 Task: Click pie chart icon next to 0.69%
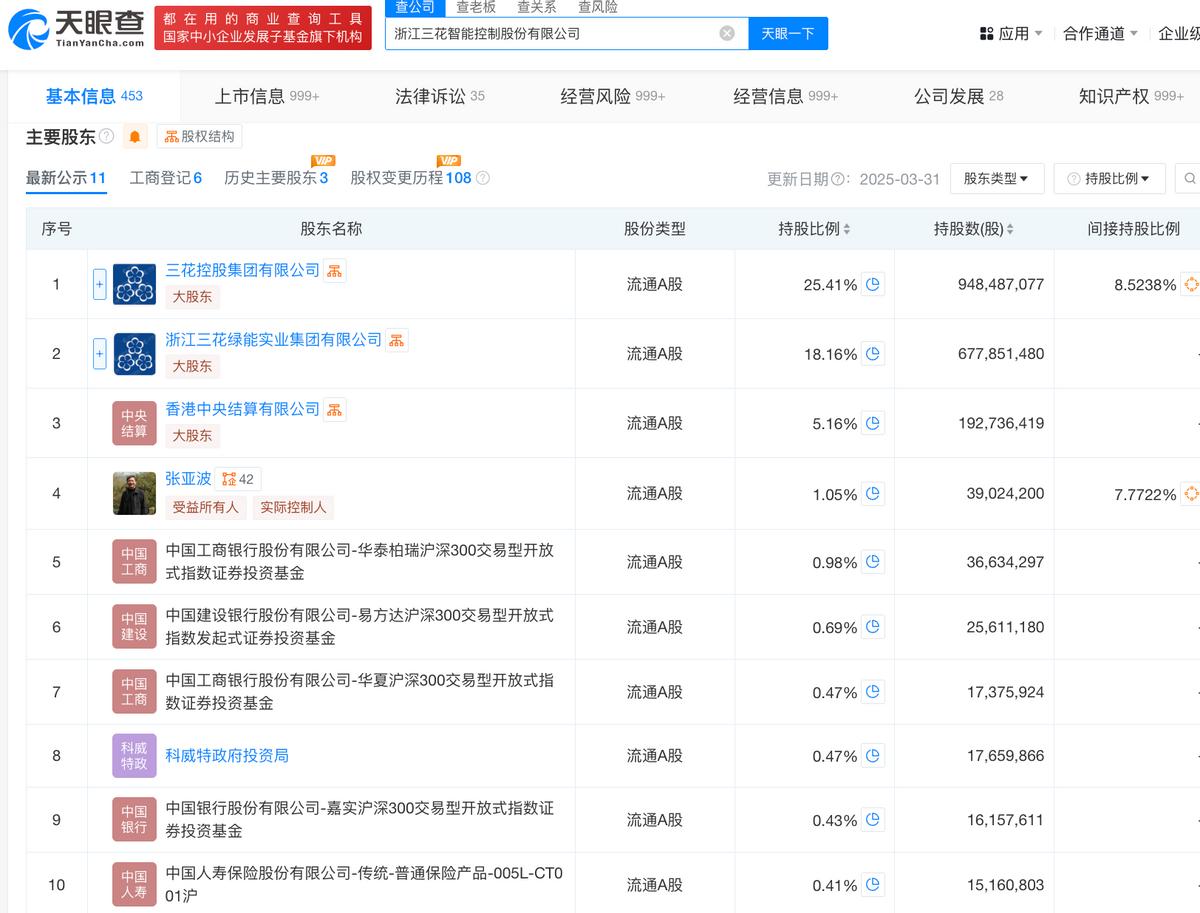click(873, 627)
